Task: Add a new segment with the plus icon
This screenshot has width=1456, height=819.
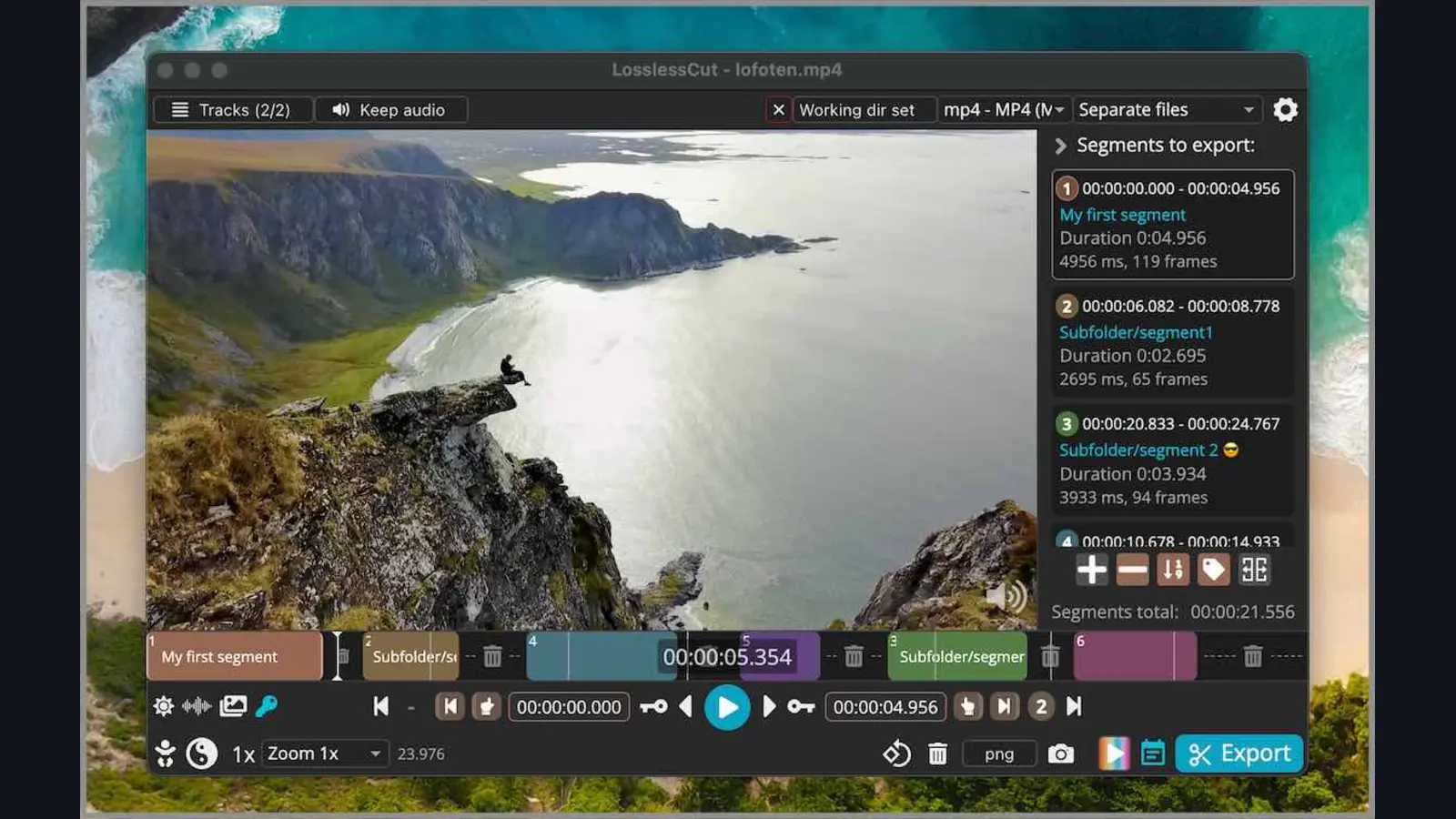Action: click(x=1091, y=570)
